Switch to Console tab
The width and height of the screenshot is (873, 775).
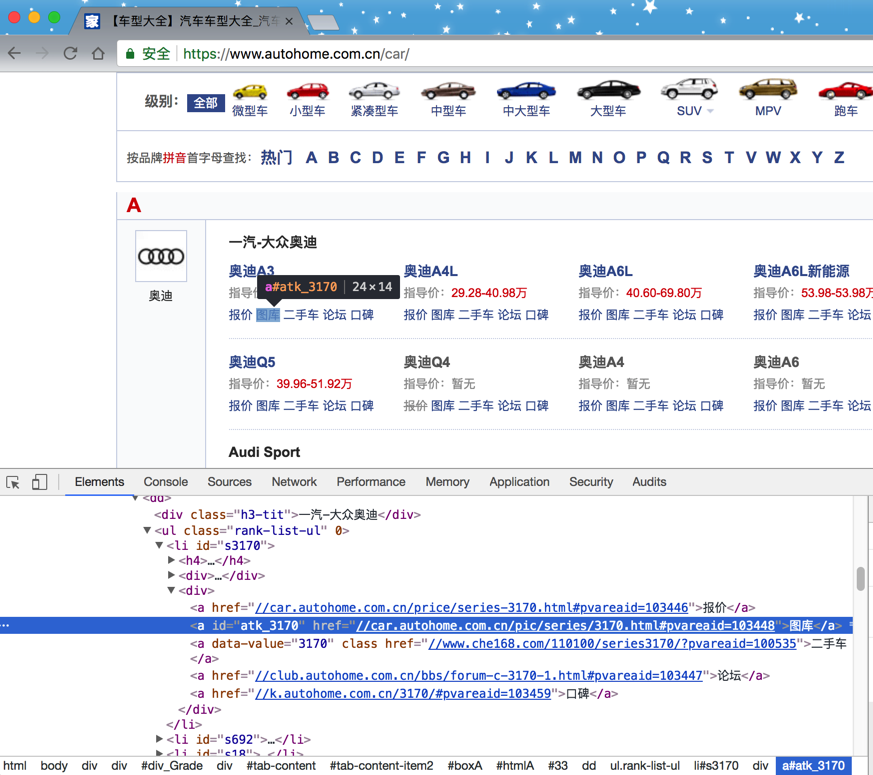(165, 482)
